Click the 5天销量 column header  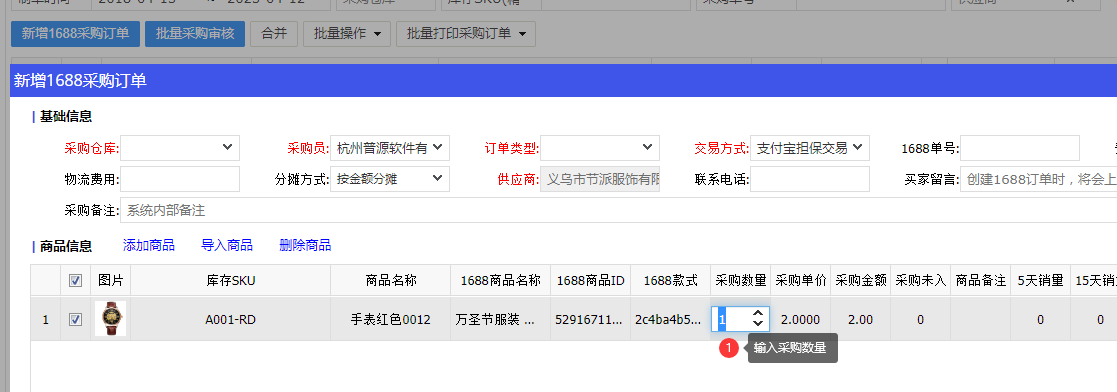point(1040,281)
